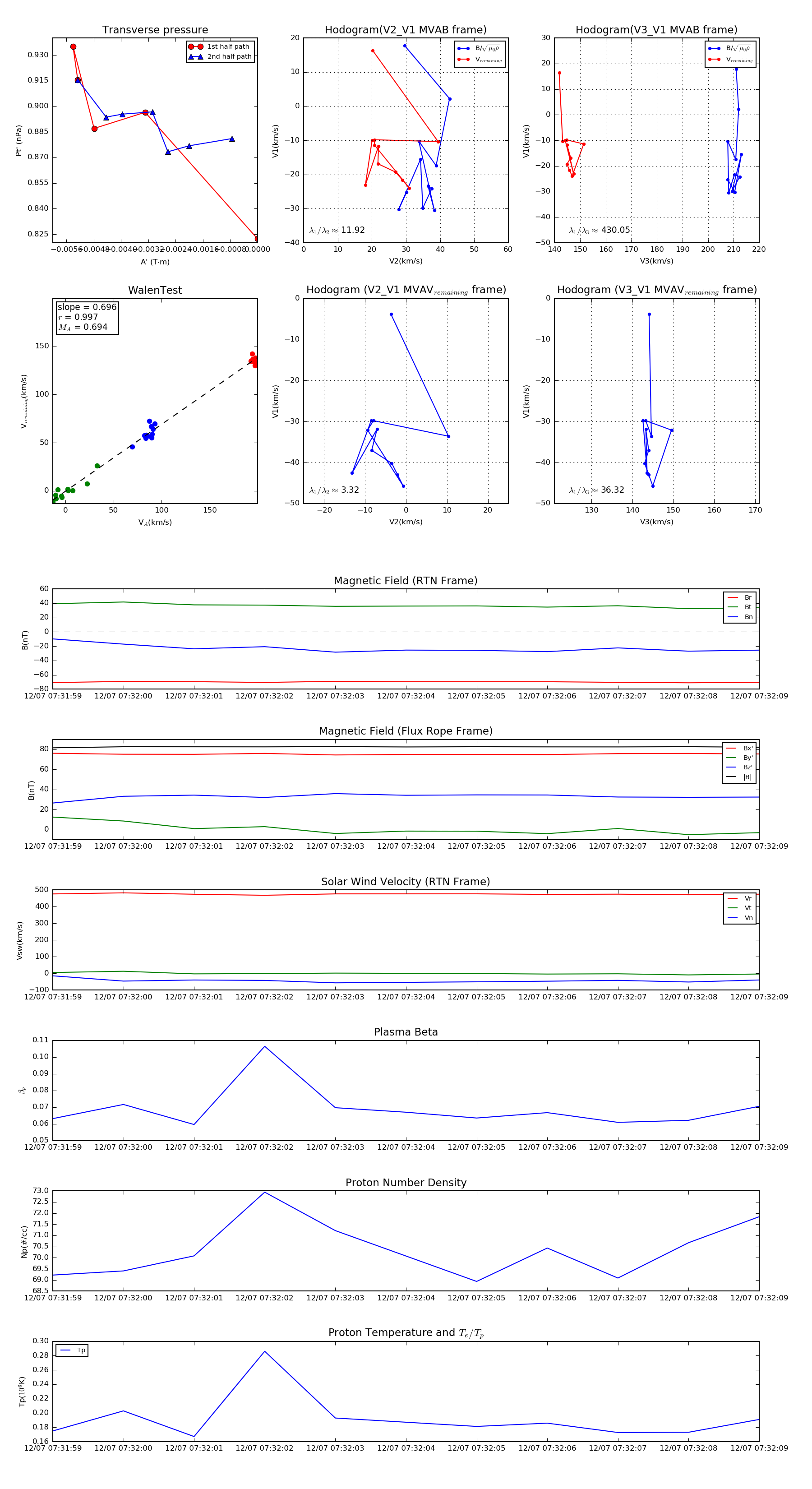Click the 'Tp' legend entry
The width and height of the screenshot is (812, 1489).
72,1351
